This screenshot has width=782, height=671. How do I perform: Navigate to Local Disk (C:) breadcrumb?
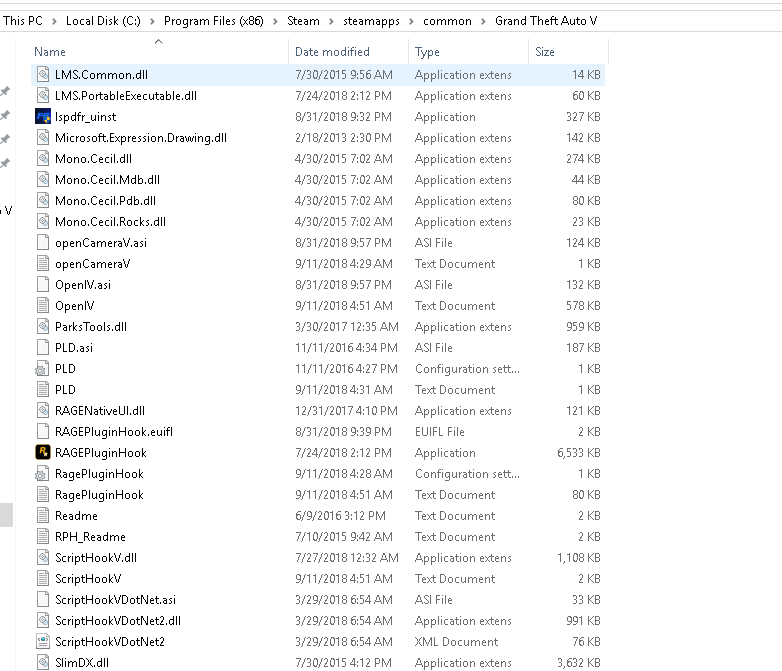pos(103,21)
